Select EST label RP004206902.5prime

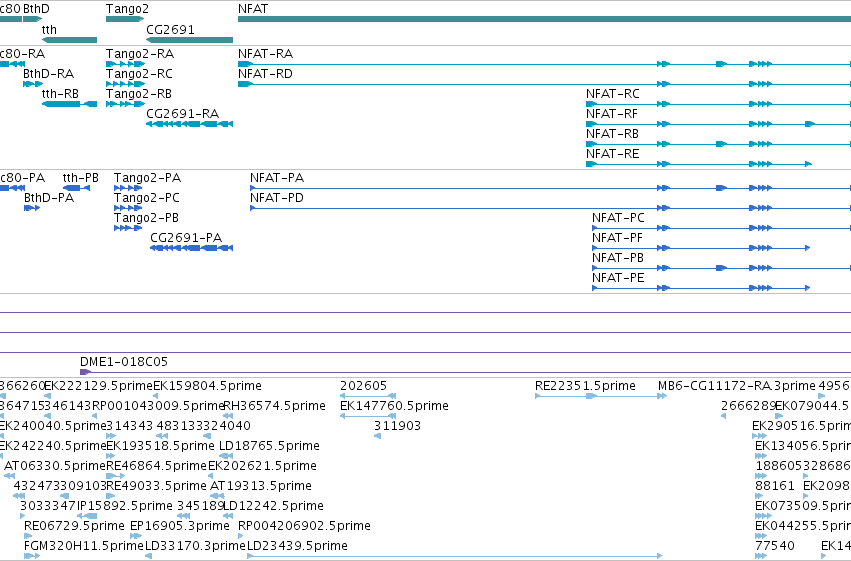pyautogui.click(x=304, y=526)
